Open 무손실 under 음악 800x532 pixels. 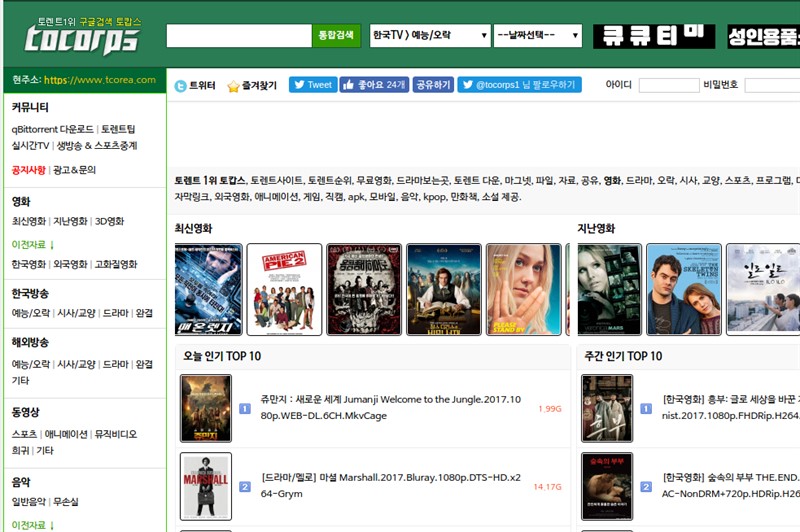click(x=66, y=502)
